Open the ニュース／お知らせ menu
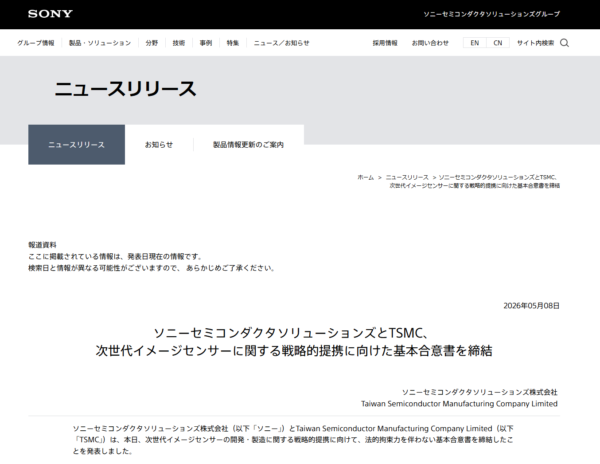The height and width of the screenshot is (464, 600). point(281,43)
